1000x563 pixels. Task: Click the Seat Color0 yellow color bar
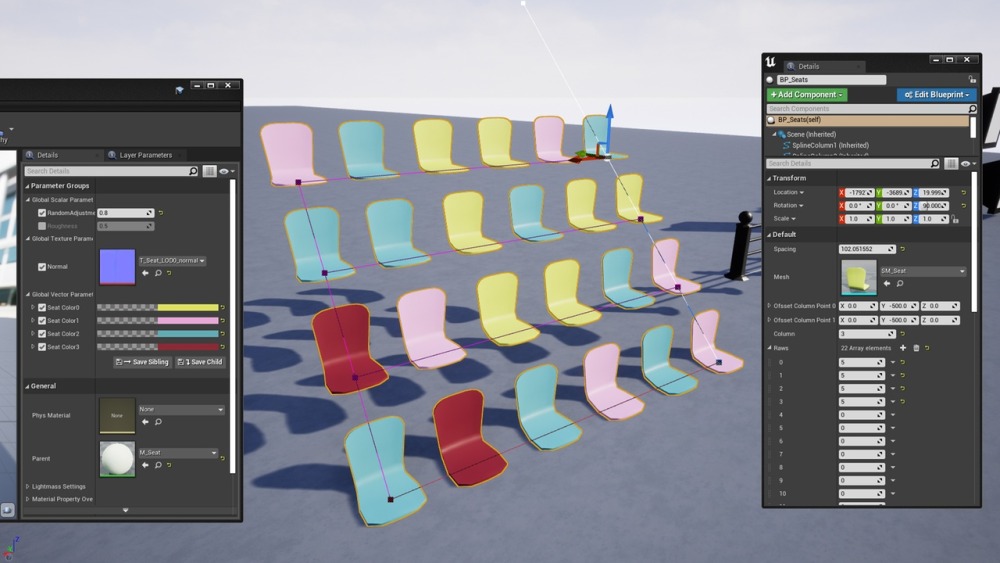pos(187,308)
